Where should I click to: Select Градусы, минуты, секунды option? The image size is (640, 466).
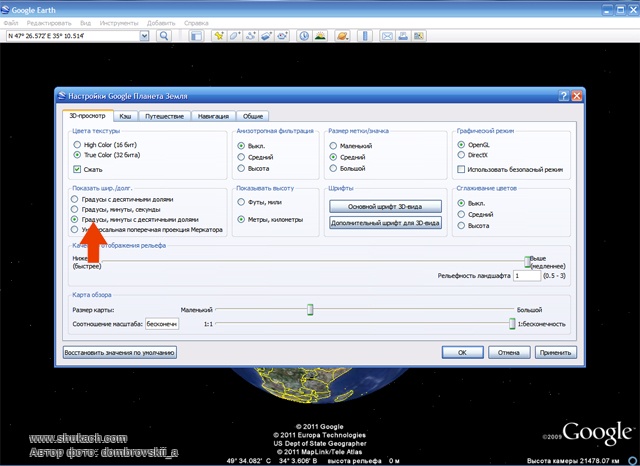tap(74, 209)
